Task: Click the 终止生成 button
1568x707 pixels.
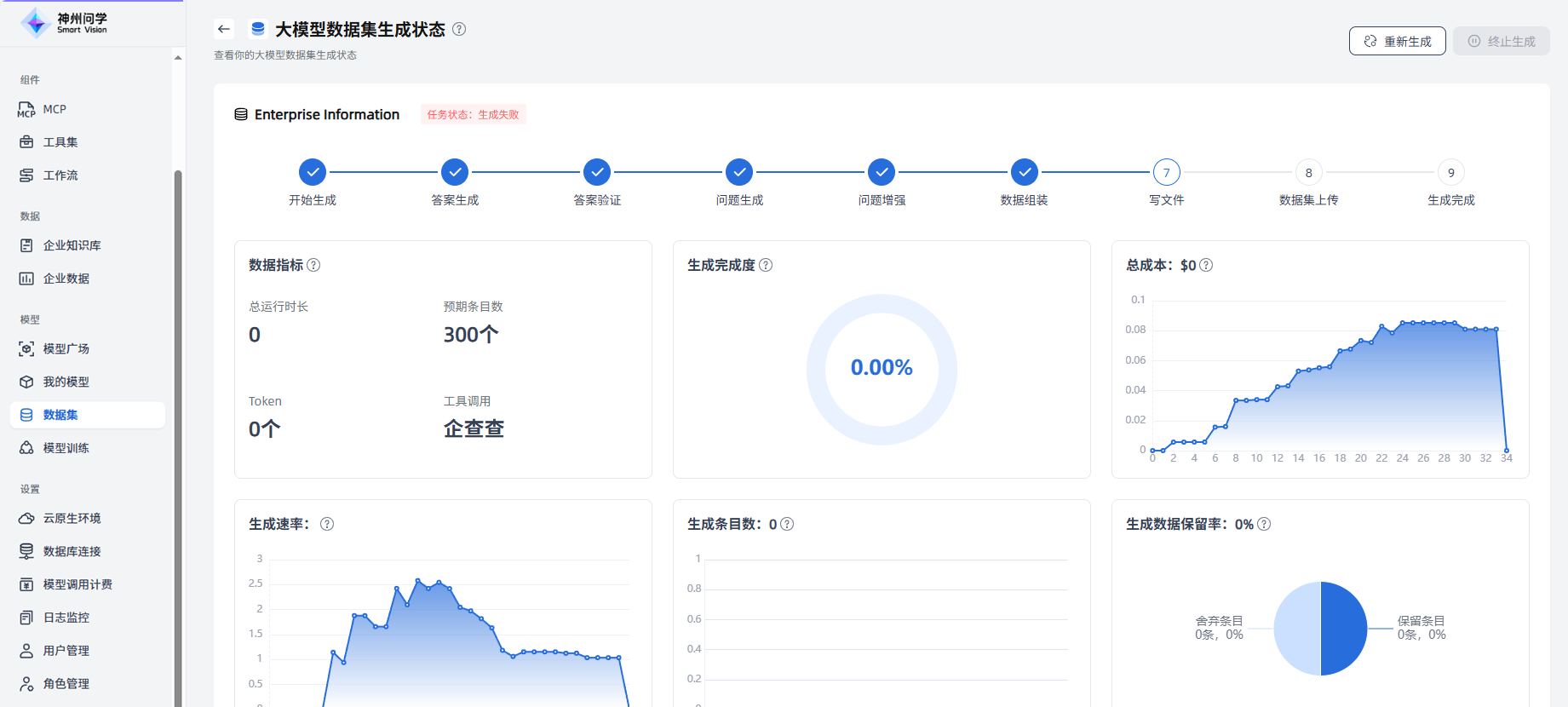Action: [x=1502, y=41]
